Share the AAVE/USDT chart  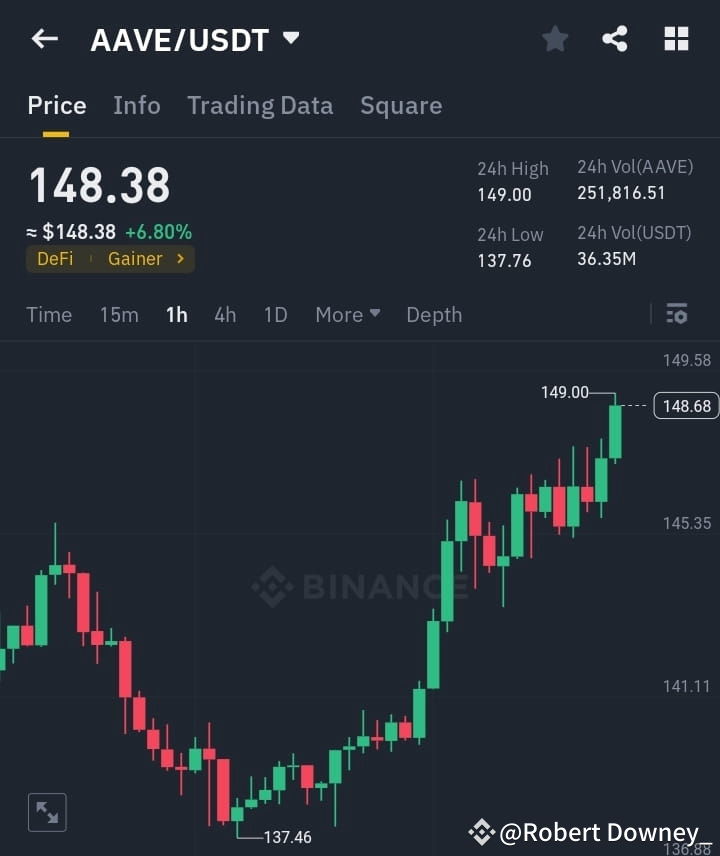[x=616, y=38]
